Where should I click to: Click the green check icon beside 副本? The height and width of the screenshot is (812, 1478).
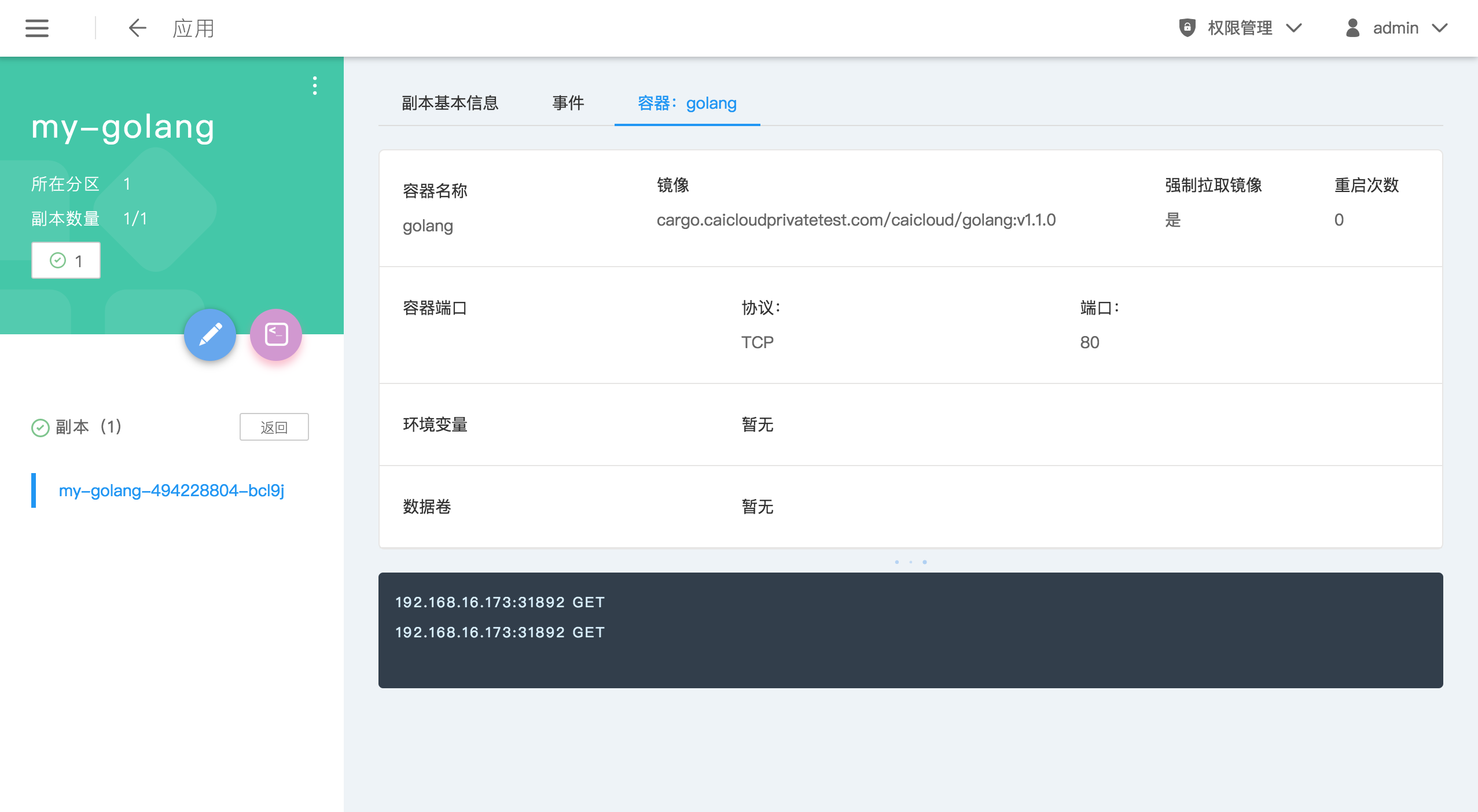(x=40, y=427)
